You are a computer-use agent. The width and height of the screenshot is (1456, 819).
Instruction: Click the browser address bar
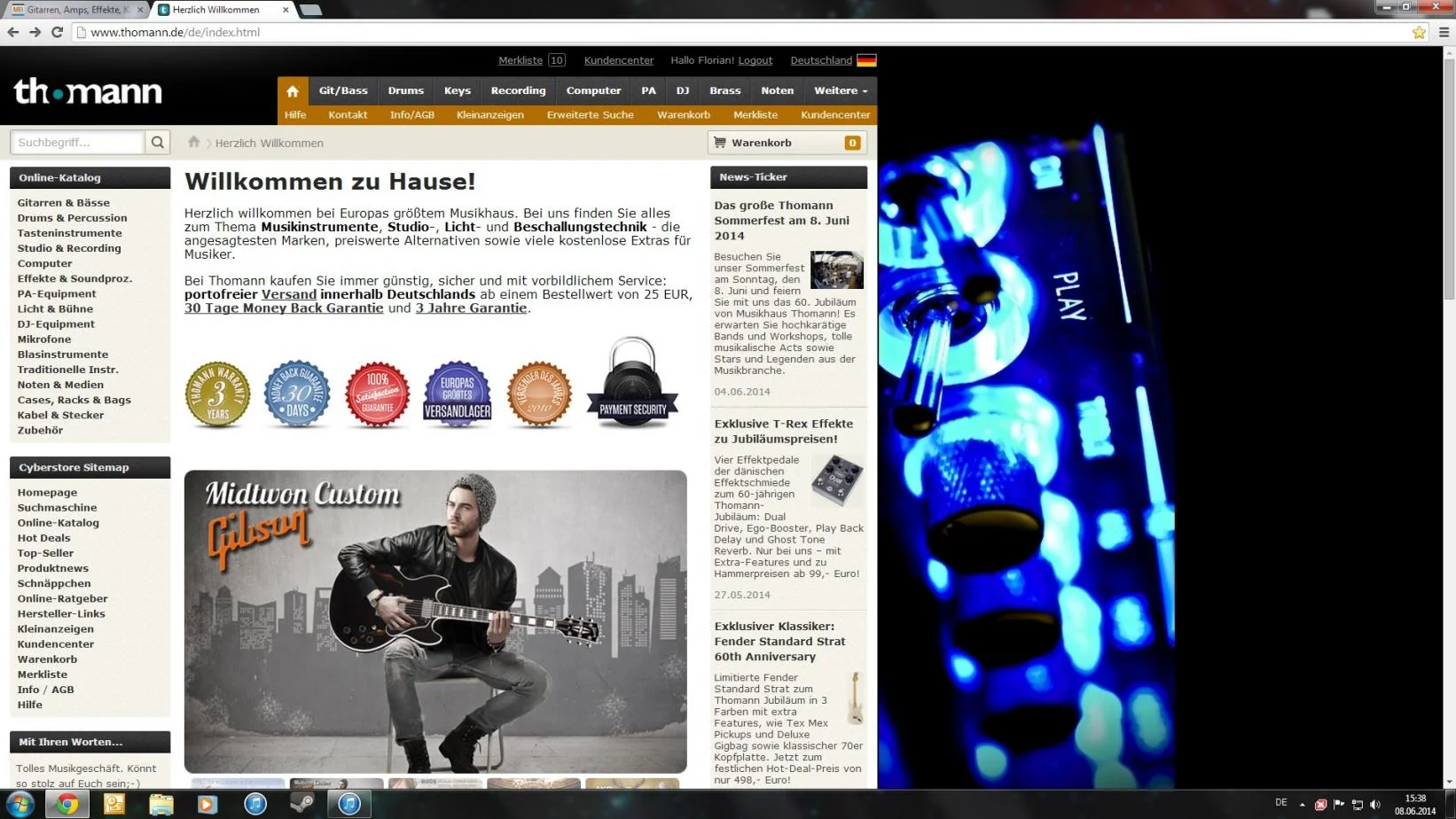click(x=740, y=32)
